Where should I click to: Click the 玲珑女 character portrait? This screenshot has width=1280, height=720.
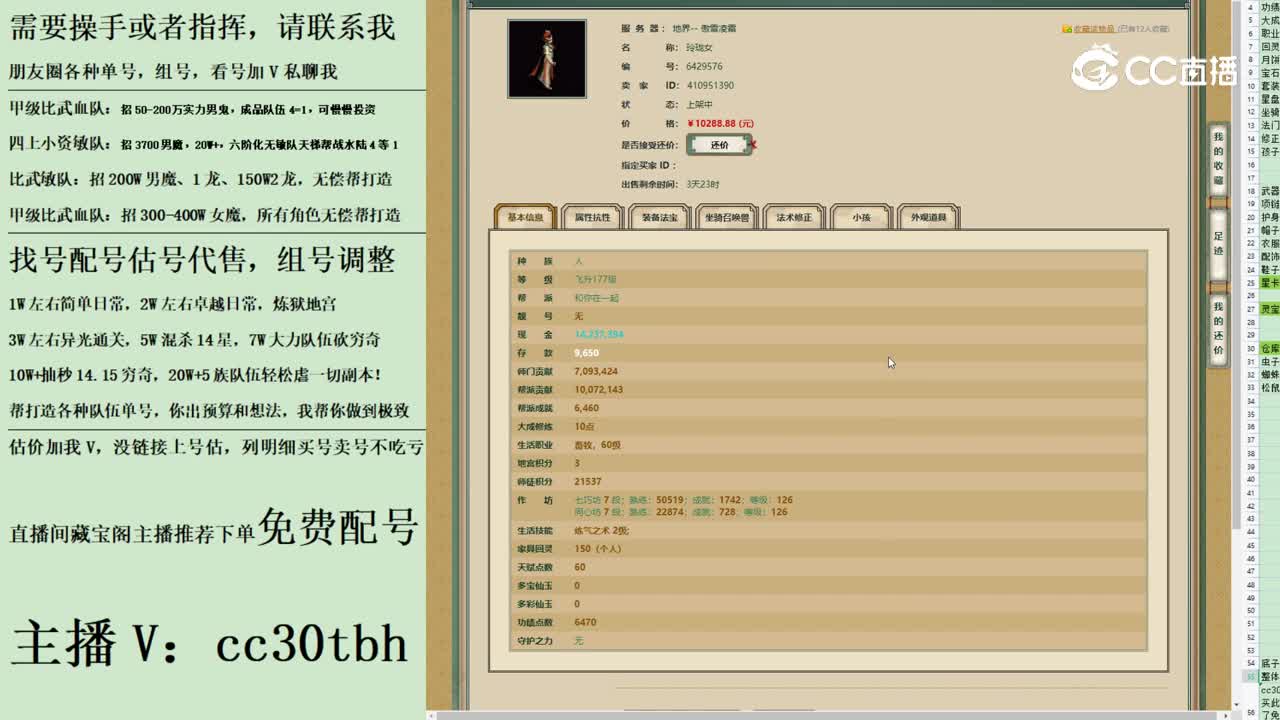click(547, 57)
